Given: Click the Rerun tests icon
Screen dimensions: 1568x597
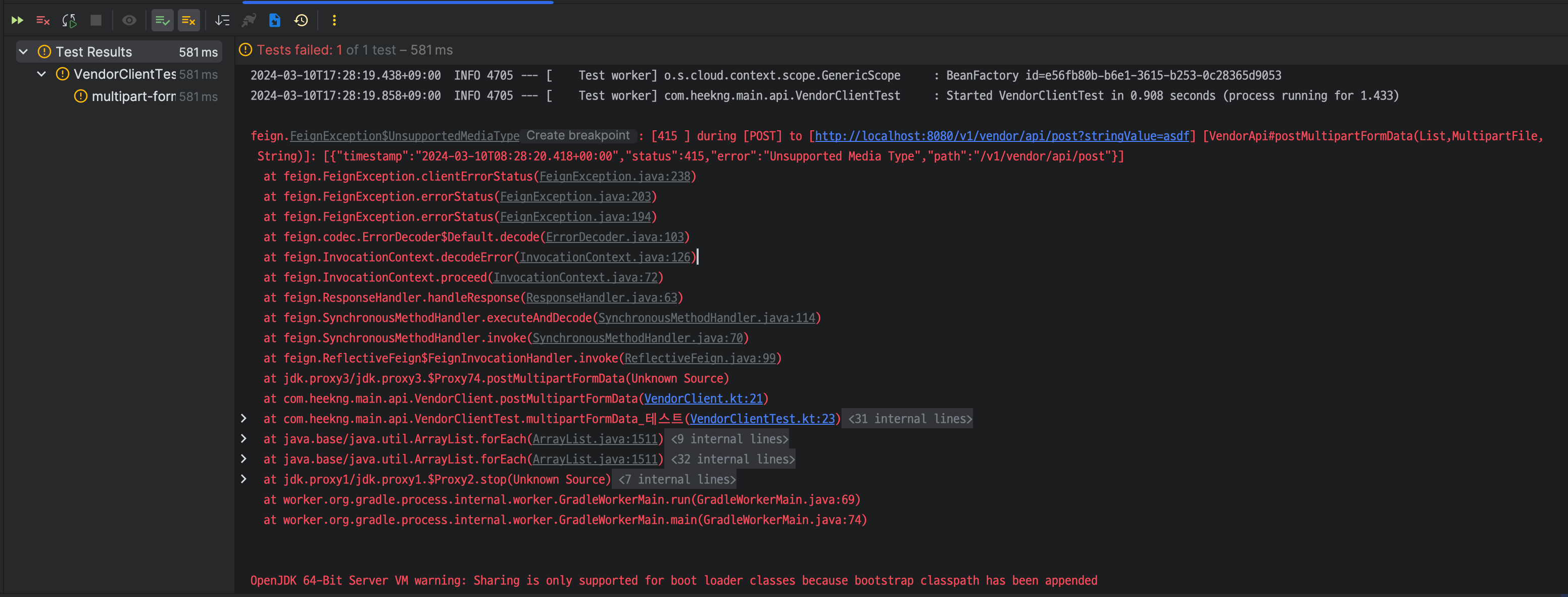Looking at the screenshot, I should tap(17, 20).
